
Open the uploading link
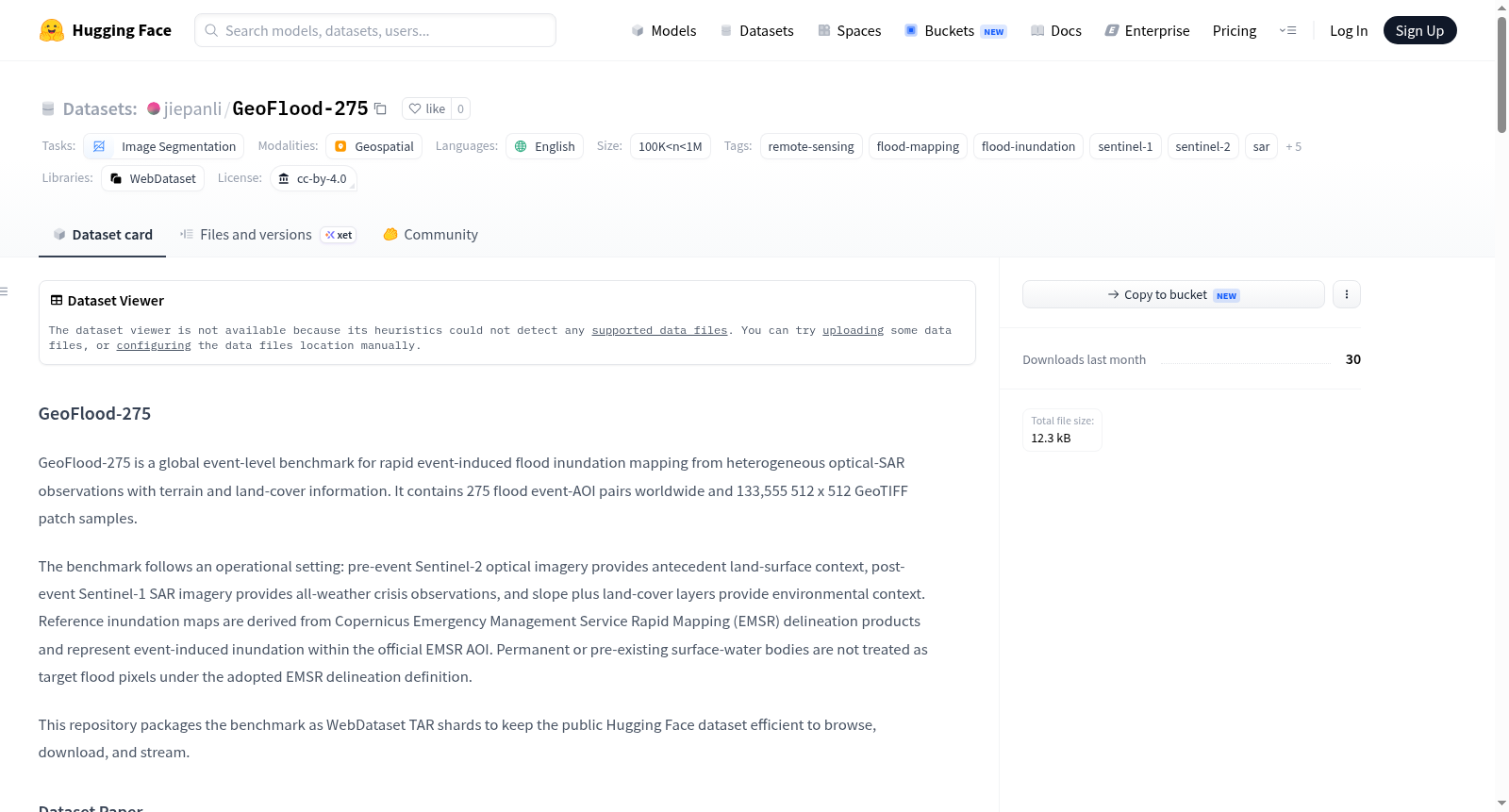pyautogui.click(x=853, y=330)
